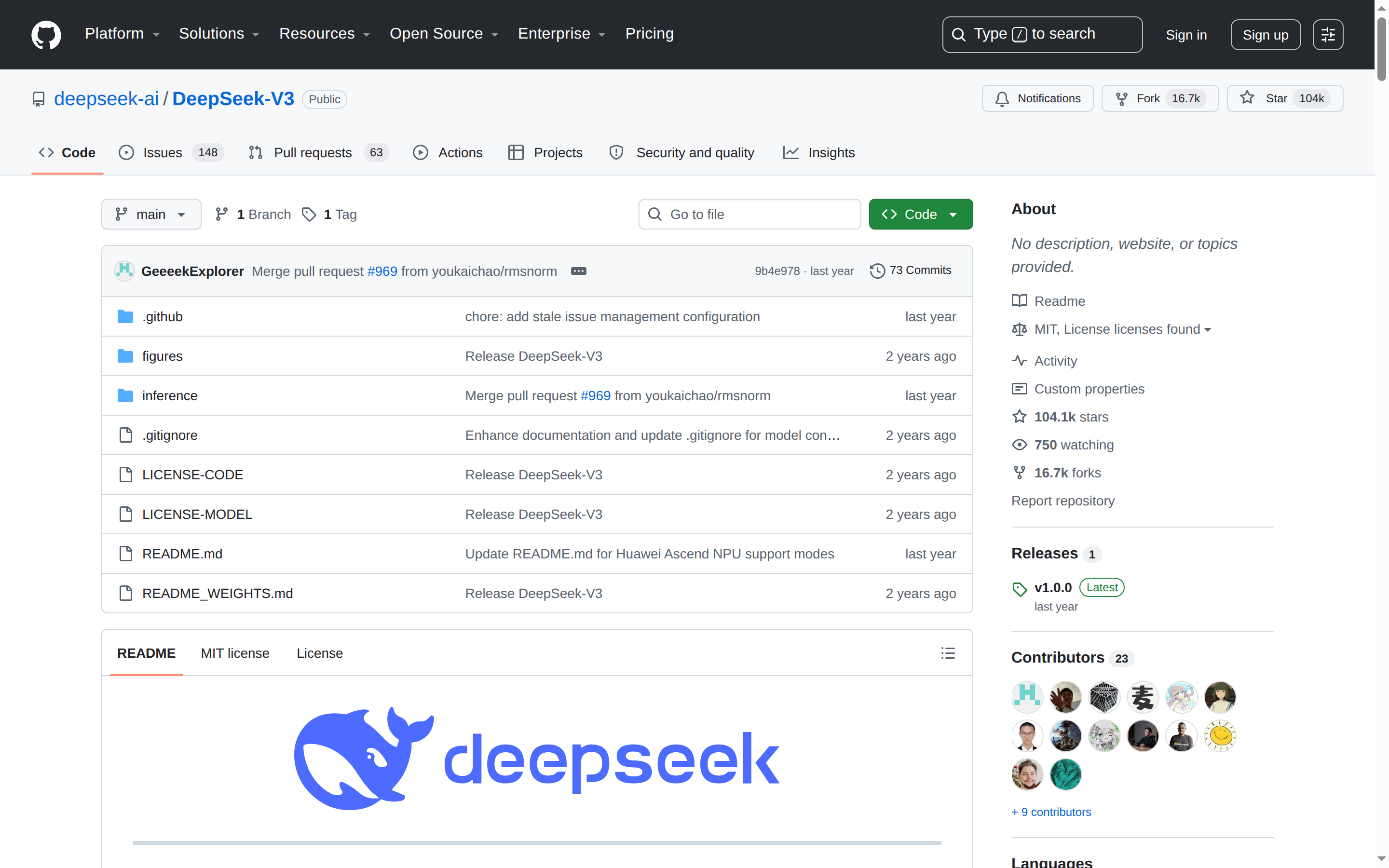The height and width of the screenshot is (868, 1389).
Task: Click the Sign in link
Action: [1186, 35]
